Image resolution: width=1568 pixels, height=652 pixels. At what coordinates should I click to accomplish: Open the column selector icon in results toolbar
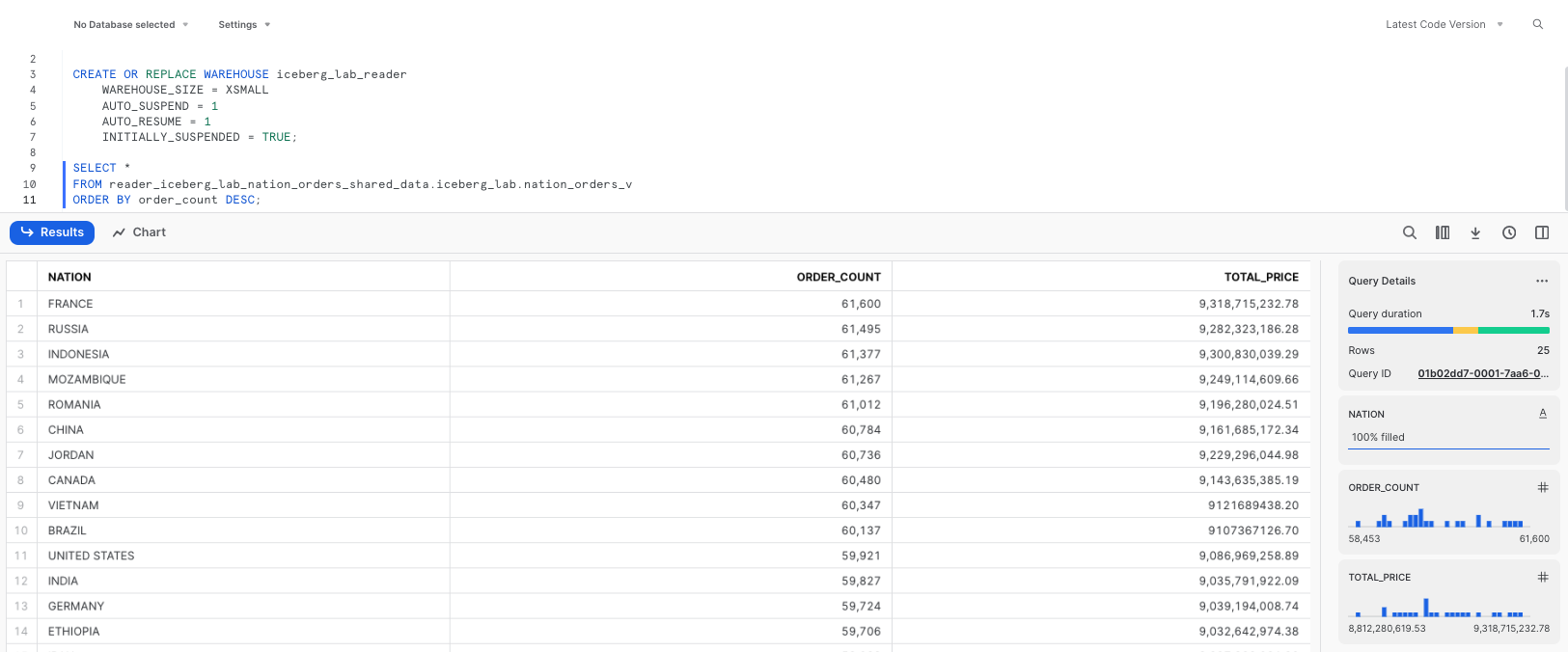(1443, 232)
